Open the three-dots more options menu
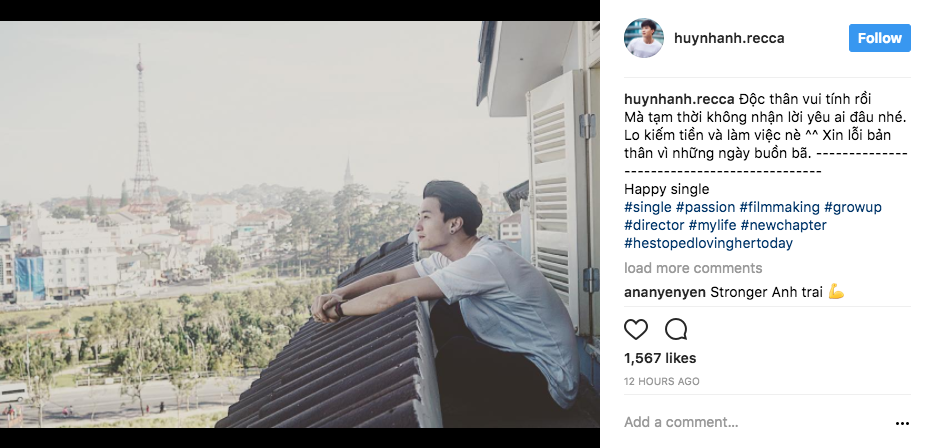Image resolution: width=935 pixels, height=448 pixels. 903,423
